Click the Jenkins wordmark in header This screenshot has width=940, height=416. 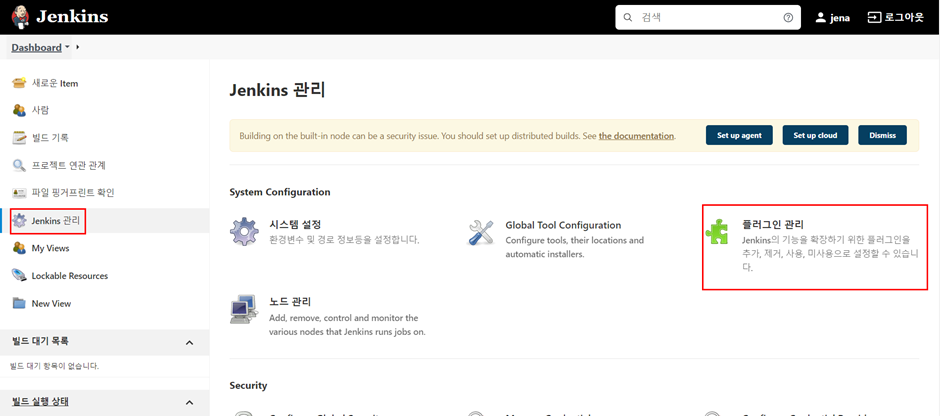click(72, 16)
